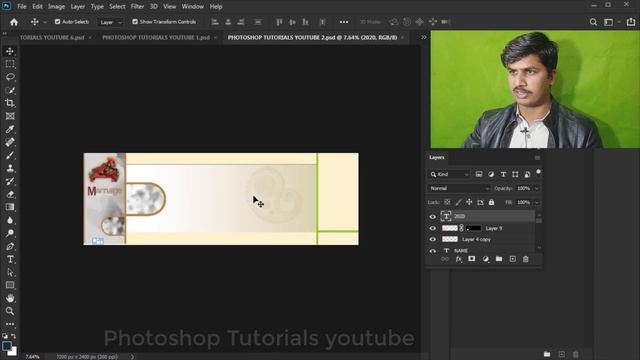Expand status bar info arrow

132,357
